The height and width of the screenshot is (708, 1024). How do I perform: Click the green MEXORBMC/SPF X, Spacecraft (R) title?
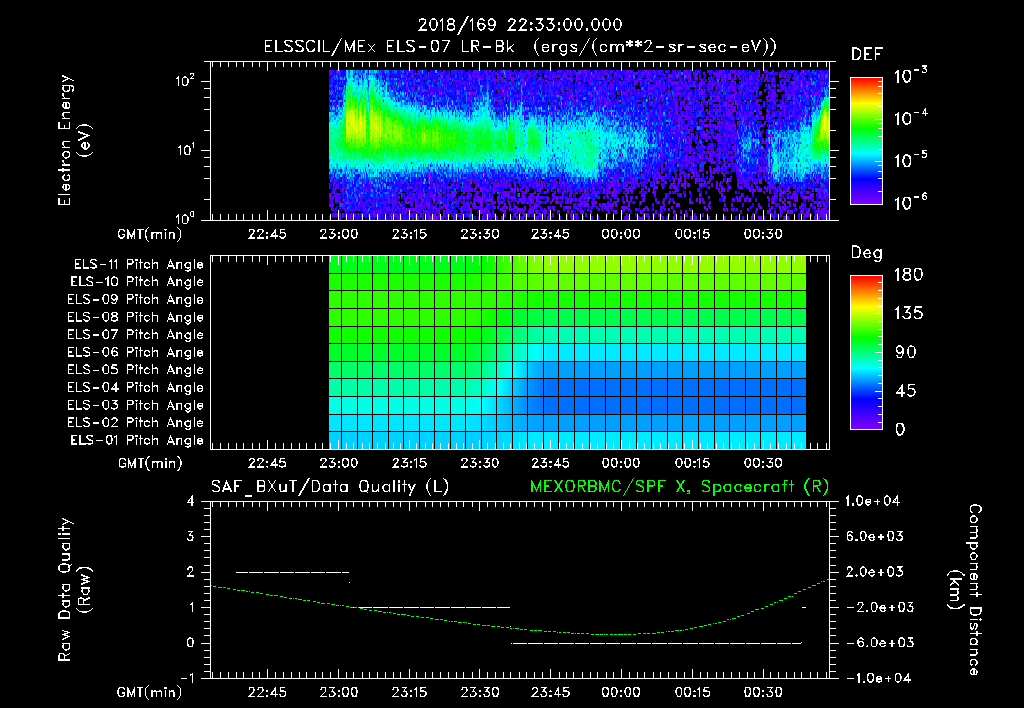pyautogui.click(x=679, y=487)
